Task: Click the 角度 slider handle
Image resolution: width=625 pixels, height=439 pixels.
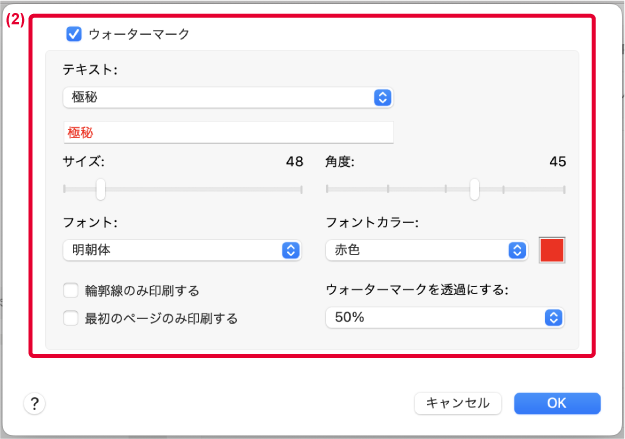Action: 474,189
